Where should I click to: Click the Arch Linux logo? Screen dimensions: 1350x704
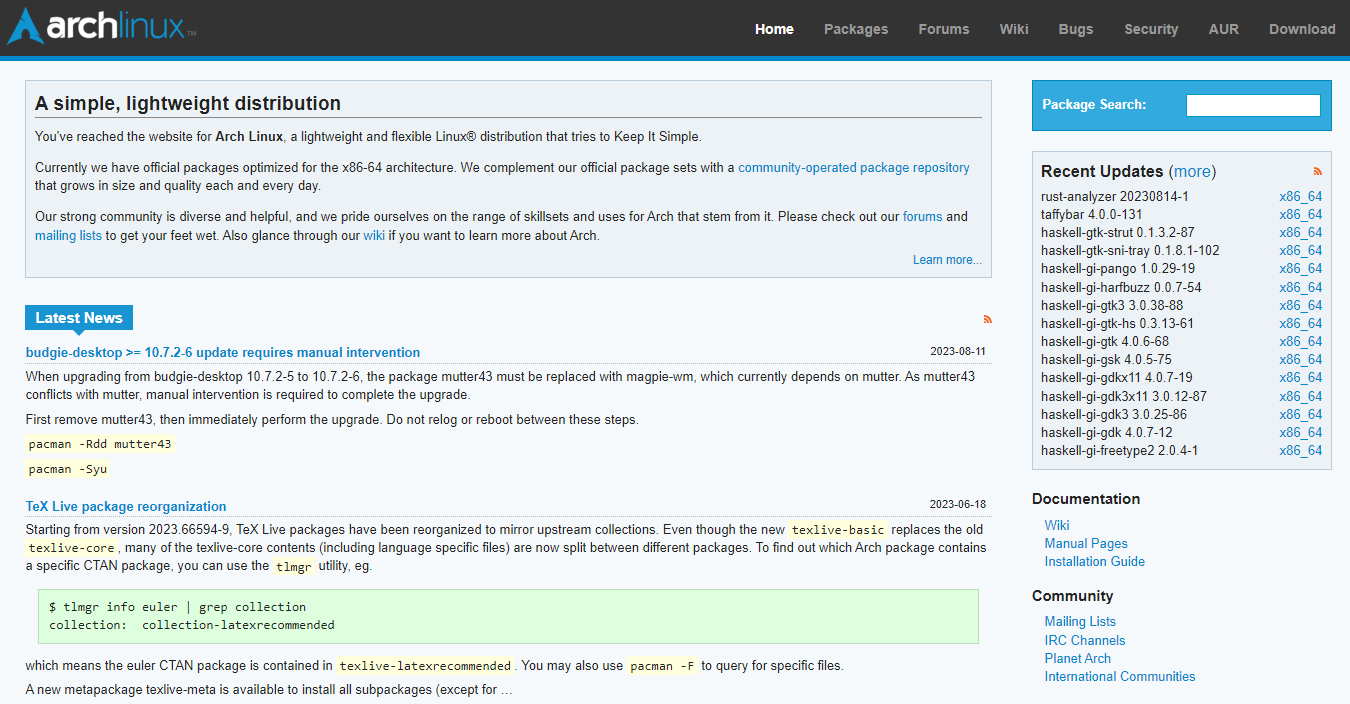coord(101,27)
